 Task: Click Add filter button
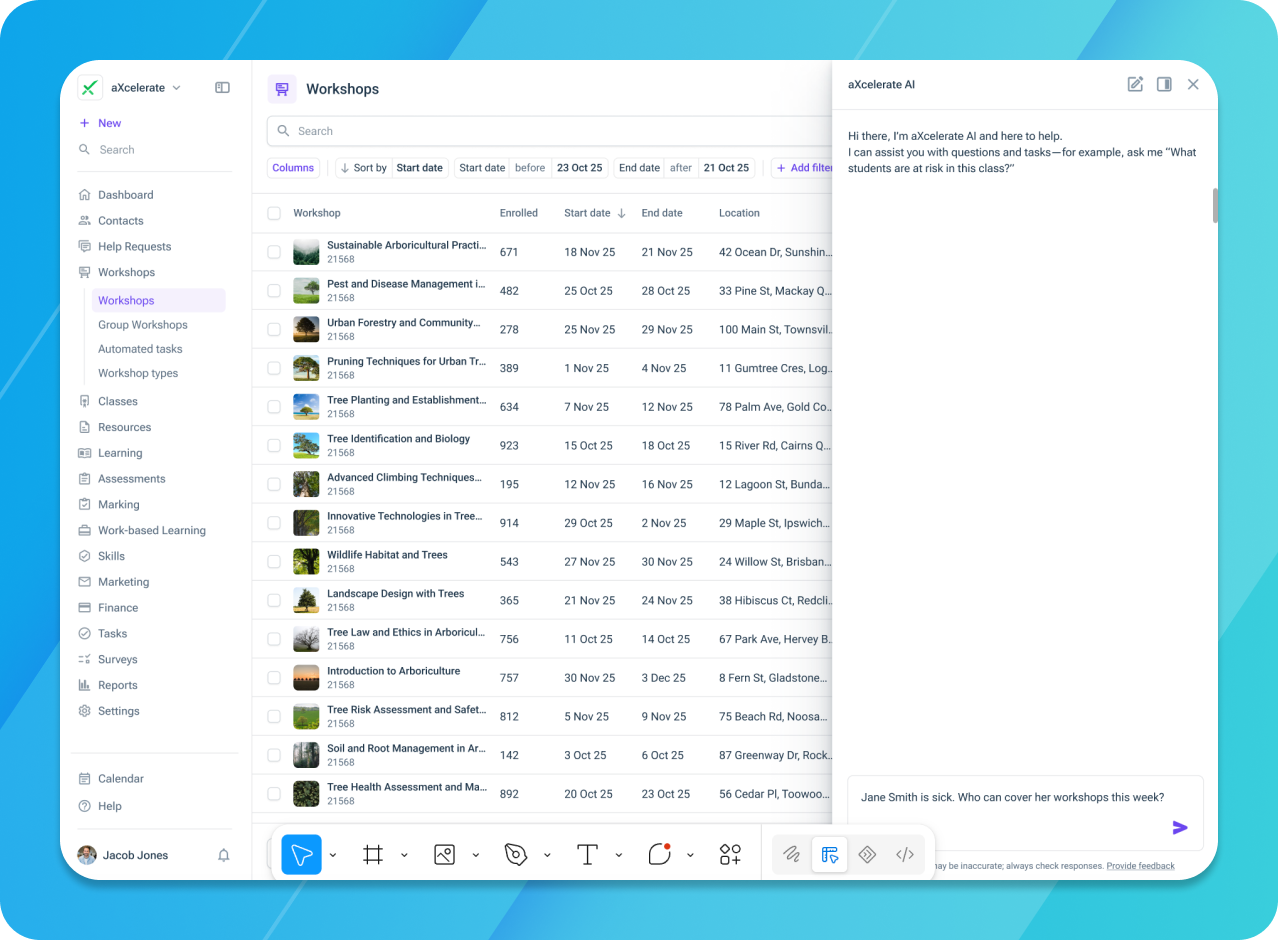pyautogui.click(x=803, y=168)
